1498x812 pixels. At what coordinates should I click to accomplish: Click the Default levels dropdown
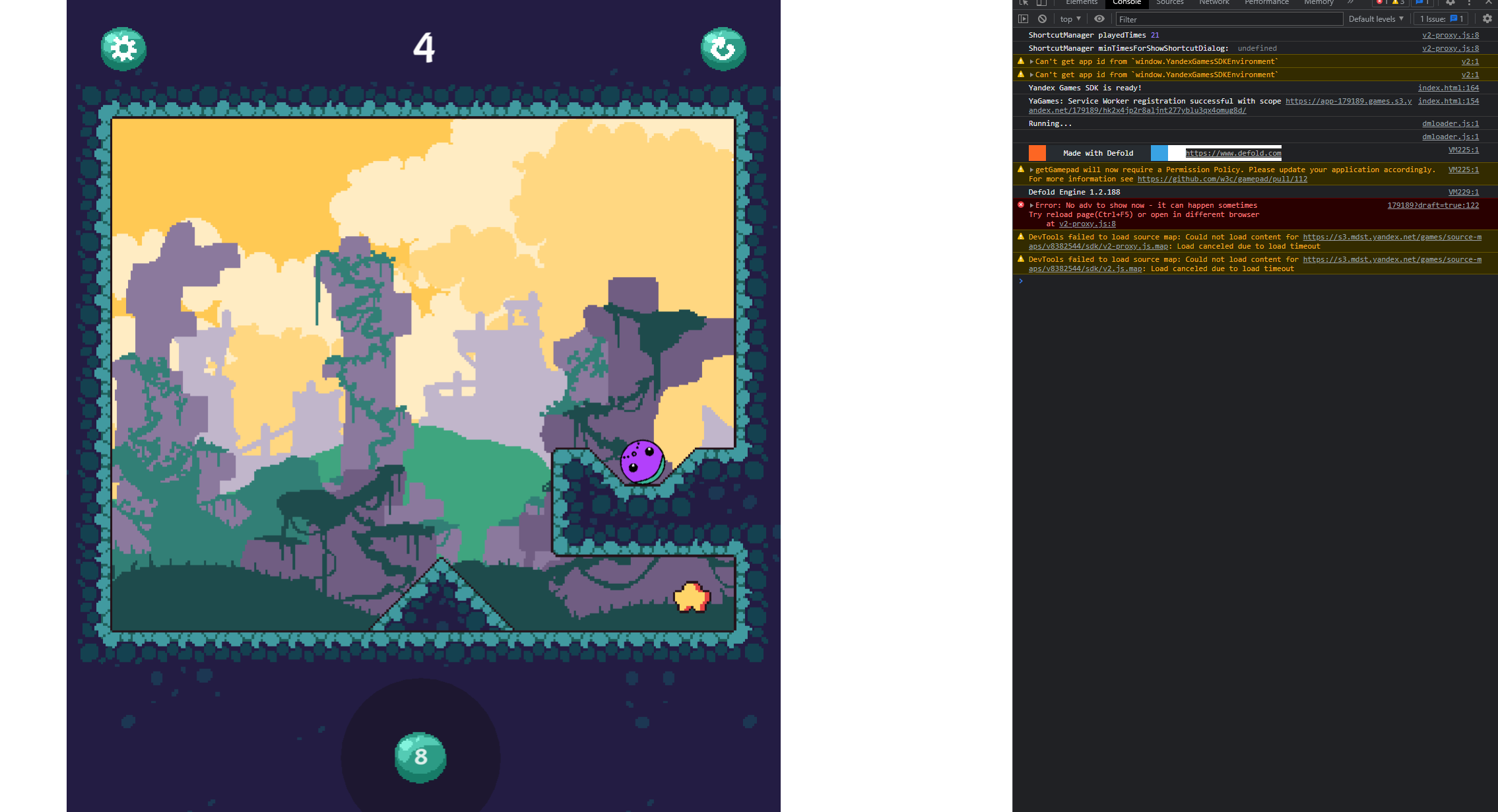coord(1375,19)
